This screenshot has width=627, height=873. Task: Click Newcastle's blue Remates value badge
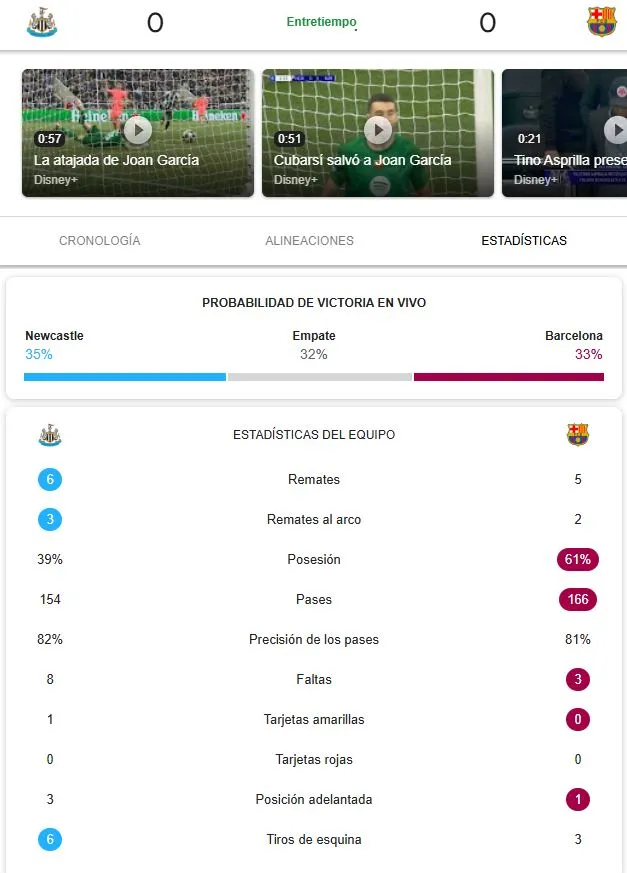[x=50, y=480]
